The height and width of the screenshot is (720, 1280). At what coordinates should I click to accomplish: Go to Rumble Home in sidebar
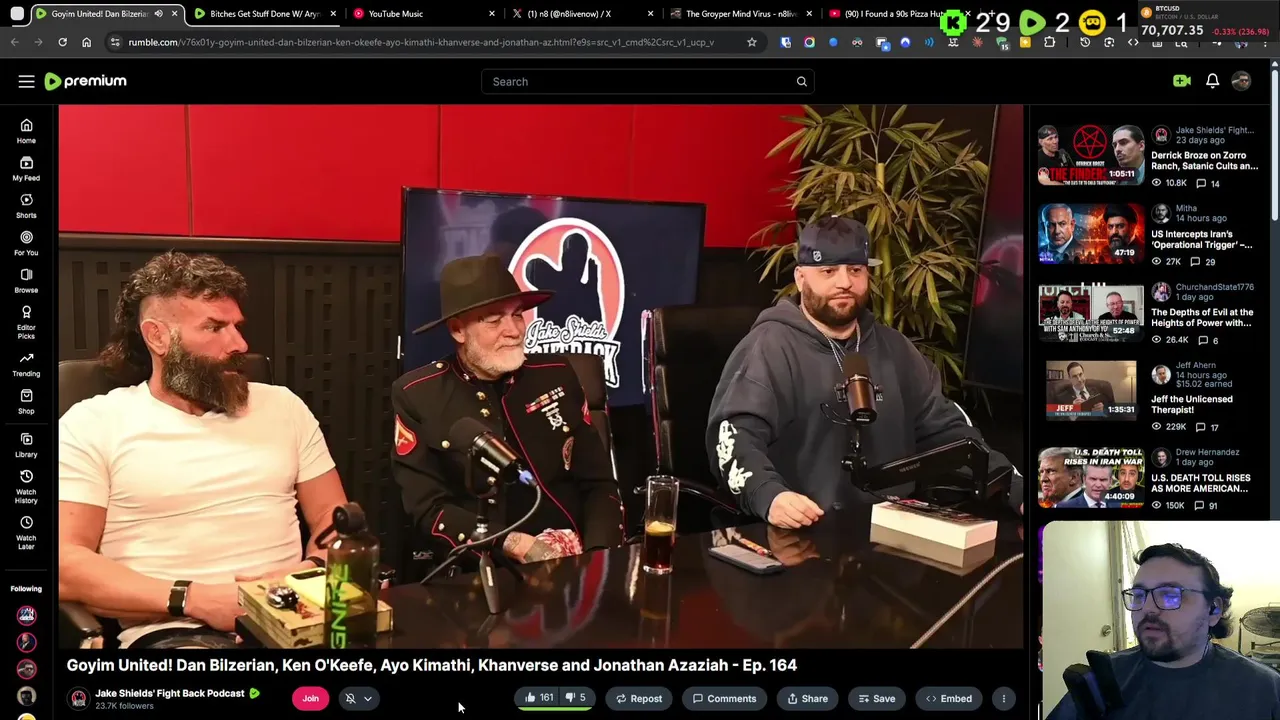26,131
